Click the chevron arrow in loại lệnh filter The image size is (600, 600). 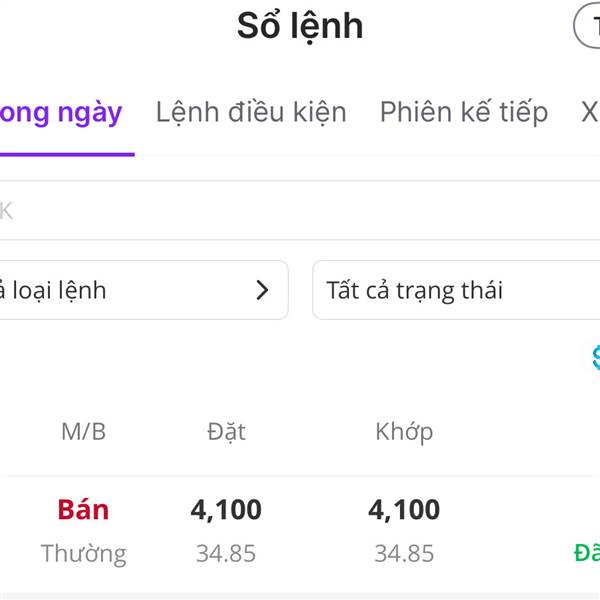[262, 291]
